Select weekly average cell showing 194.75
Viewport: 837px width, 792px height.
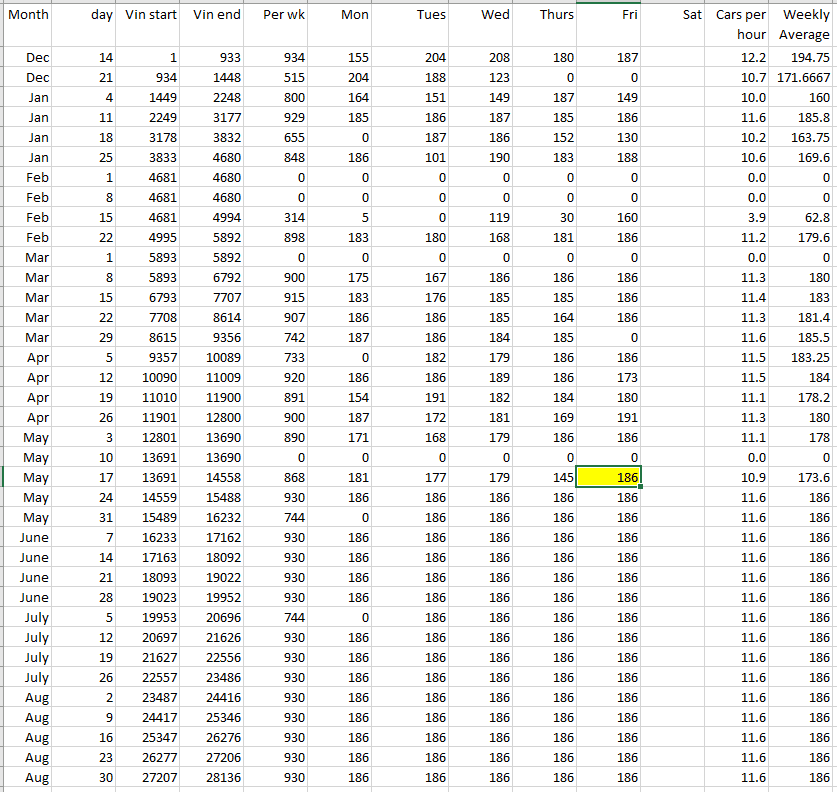click(x=804, y=58)
